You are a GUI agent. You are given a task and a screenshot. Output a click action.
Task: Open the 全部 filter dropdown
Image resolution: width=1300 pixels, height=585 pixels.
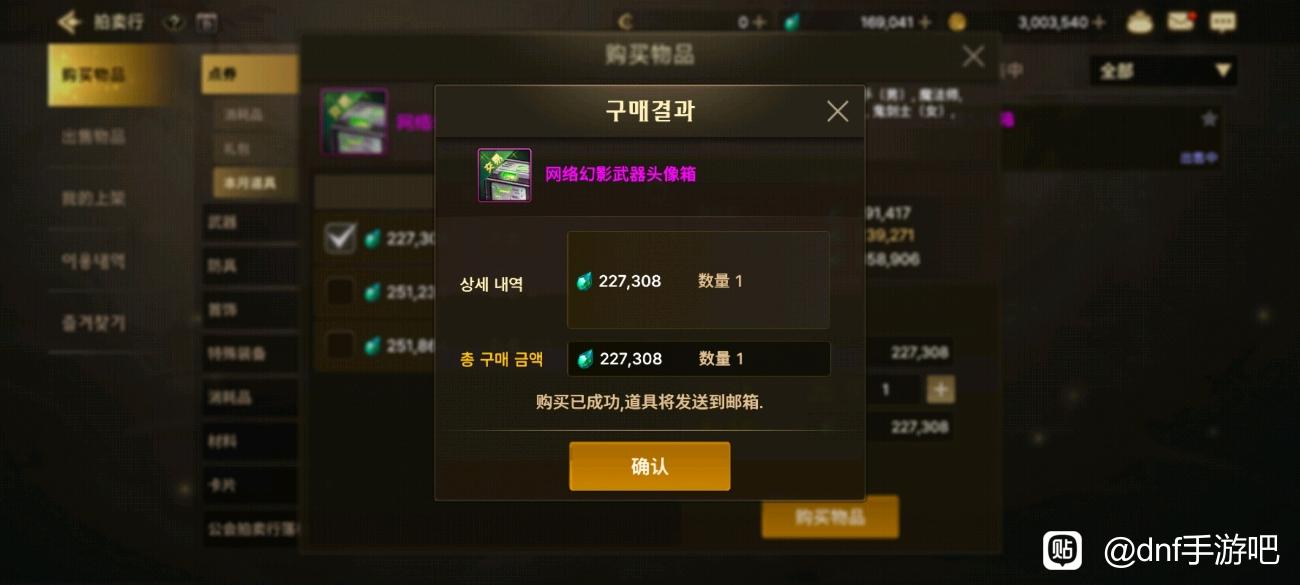[1163, 70]
